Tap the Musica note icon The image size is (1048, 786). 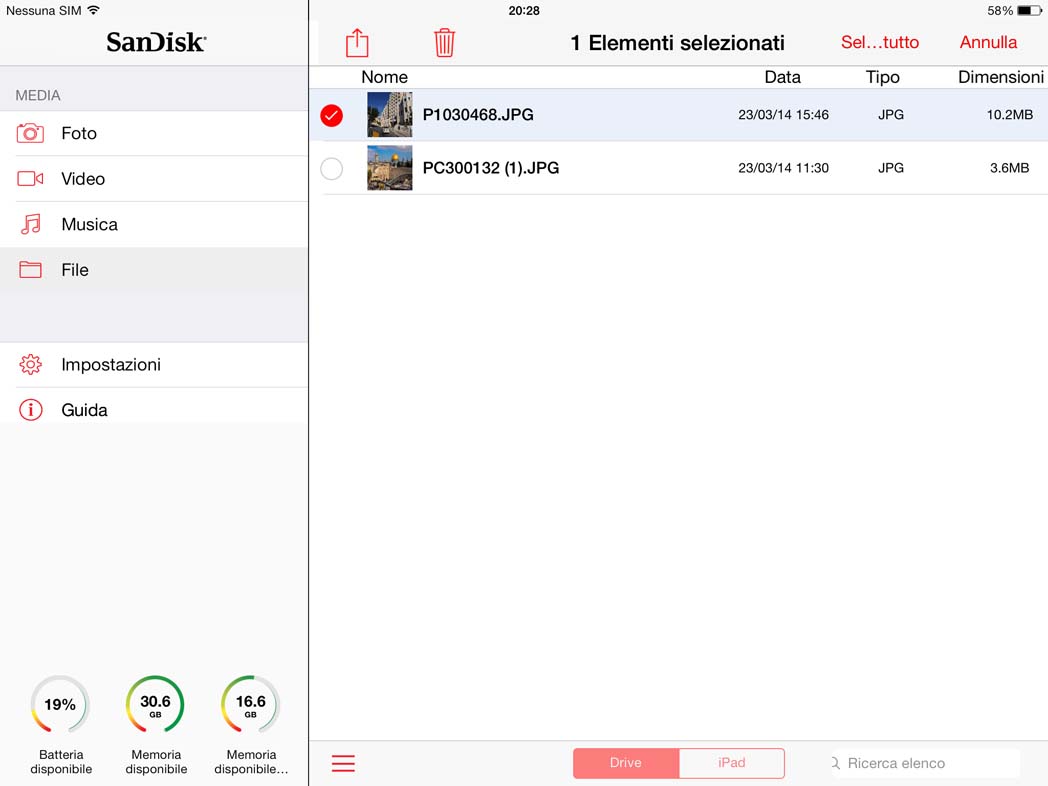[30, 224]
